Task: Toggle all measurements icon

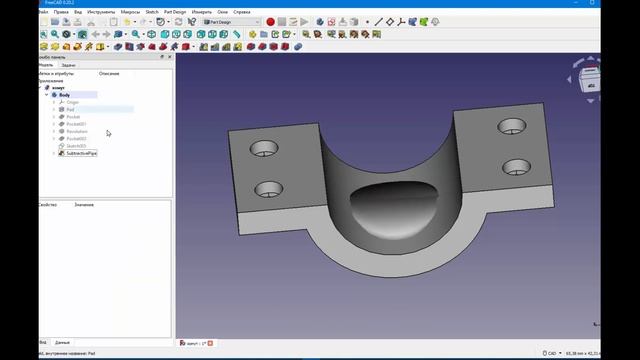Action: [x=354, y=34]
